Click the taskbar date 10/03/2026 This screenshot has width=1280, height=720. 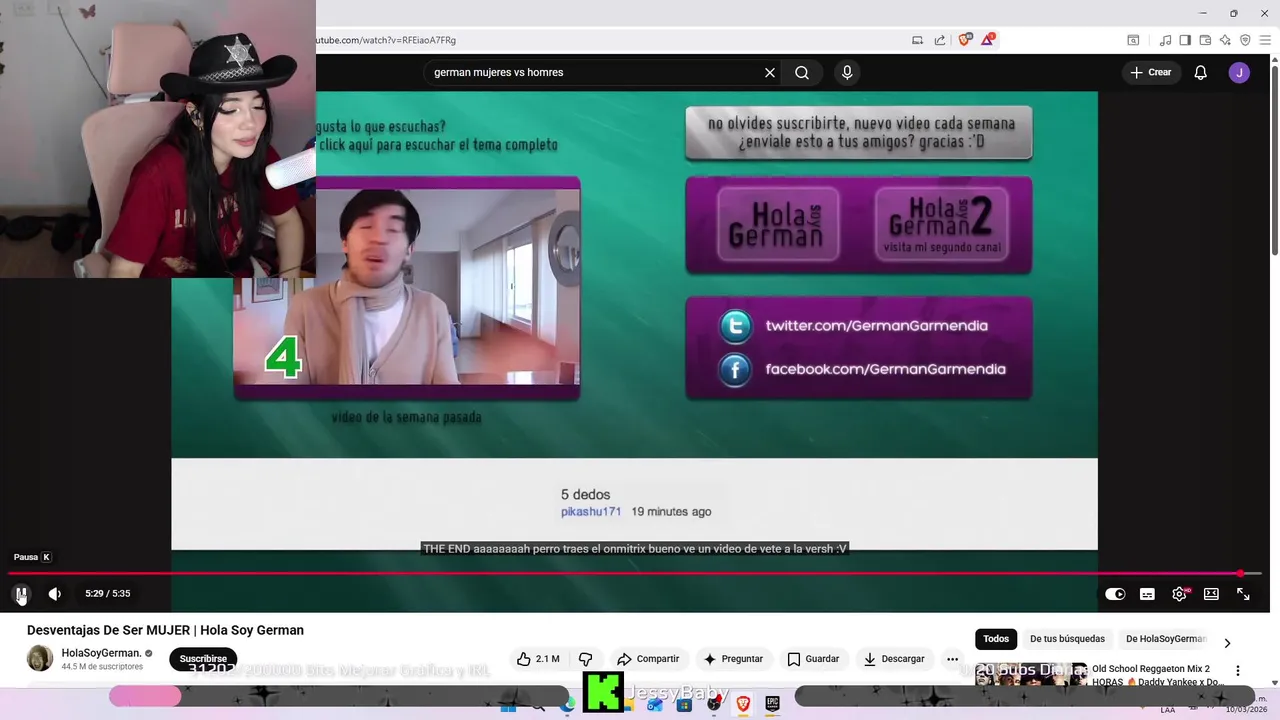[x=1247, y=710]
